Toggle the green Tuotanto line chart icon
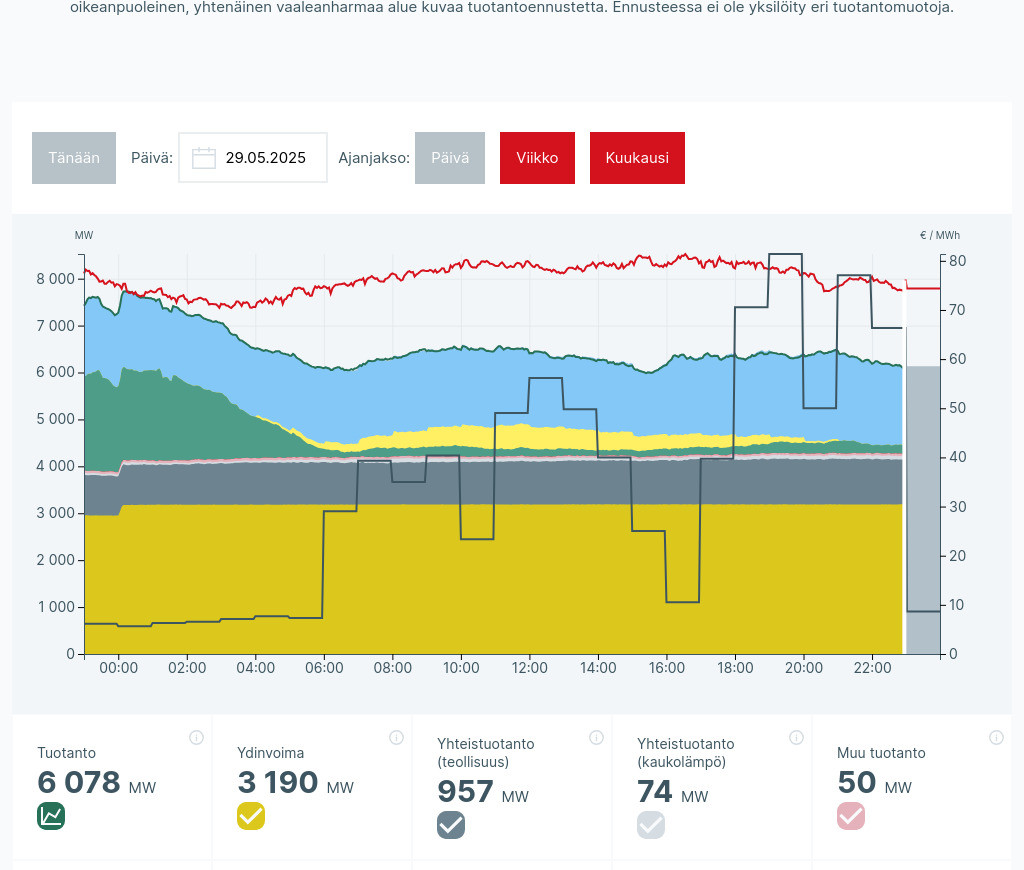Viewport: 1024px width, 870px height. click(51, 816)
